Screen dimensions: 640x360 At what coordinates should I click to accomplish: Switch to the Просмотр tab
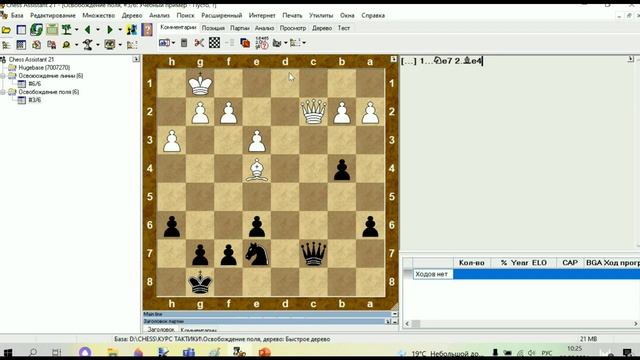tap(293, 28)
